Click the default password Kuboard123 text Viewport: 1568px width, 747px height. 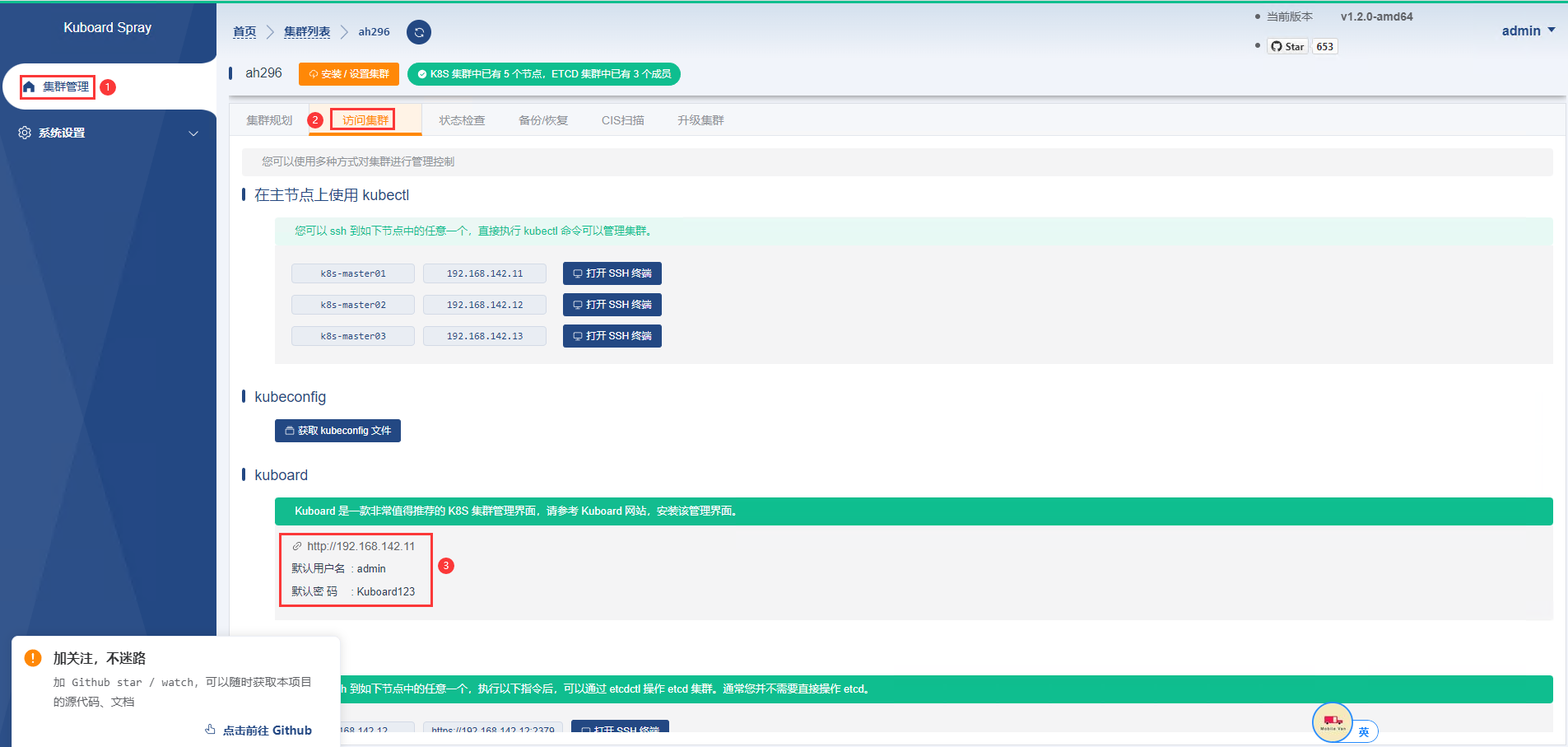pyautogui.click(x=386, y=591)
